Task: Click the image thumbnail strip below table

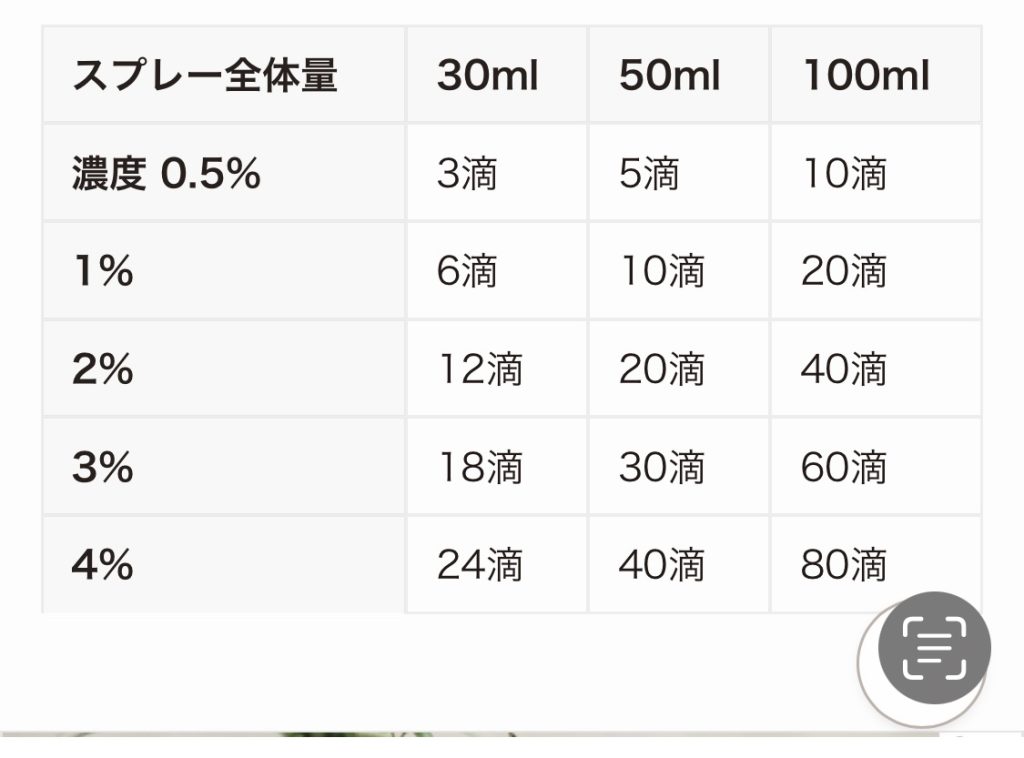Action: [x=470, y=734]
